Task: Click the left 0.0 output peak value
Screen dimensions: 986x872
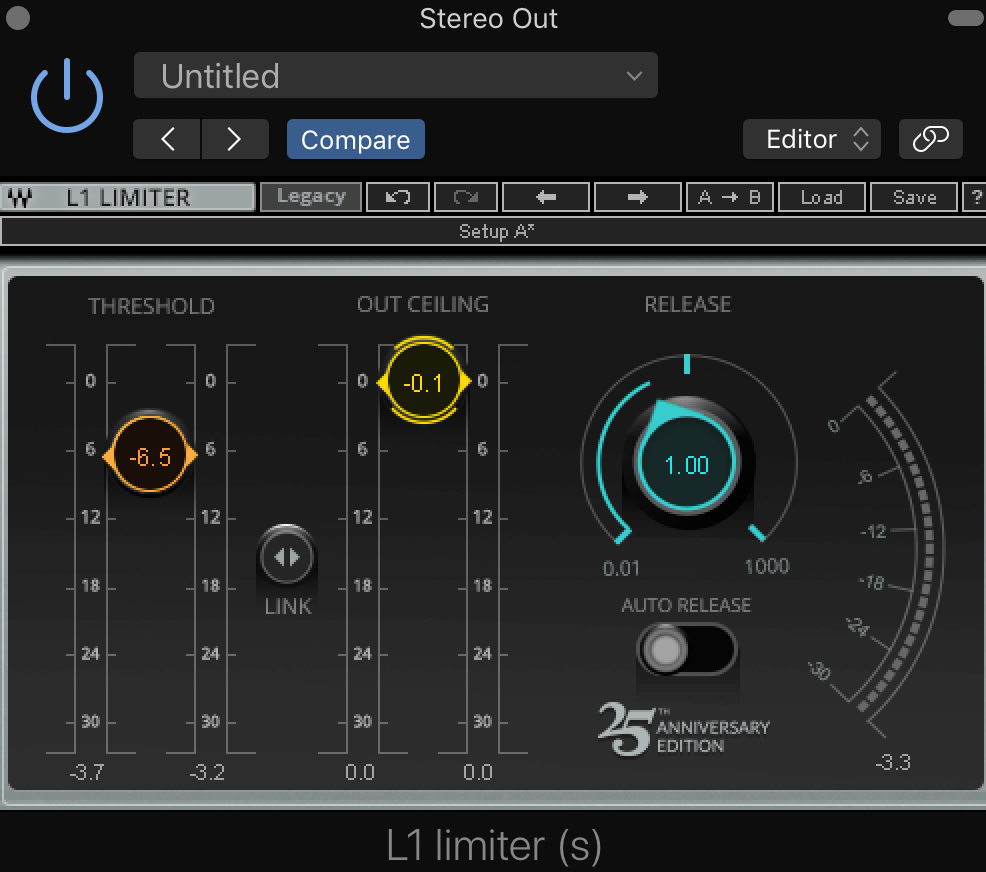Action: click(x=360, y=771)
